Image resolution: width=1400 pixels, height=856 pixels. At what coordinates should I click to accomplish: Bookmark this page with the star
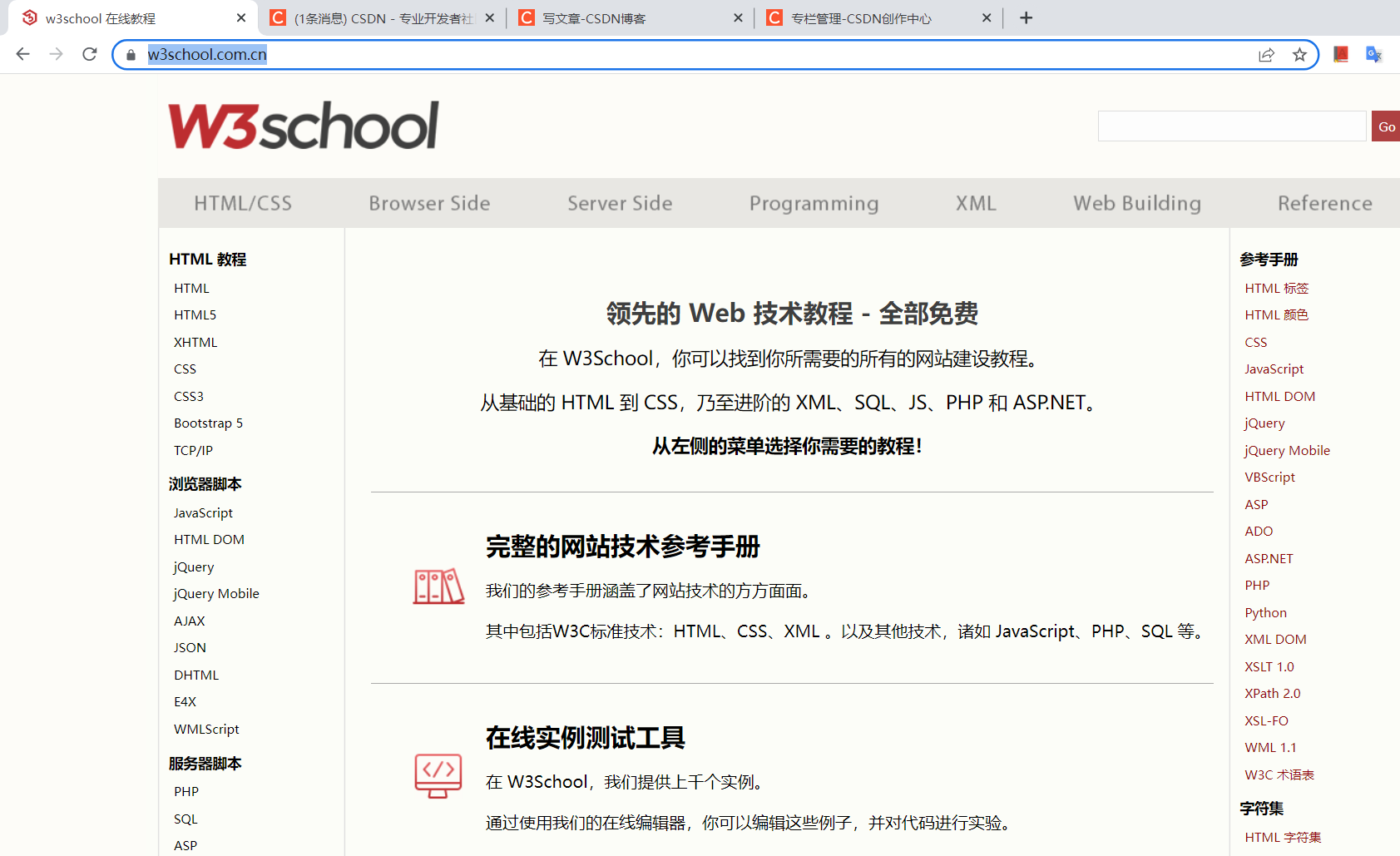click(x=1299, y=55)
